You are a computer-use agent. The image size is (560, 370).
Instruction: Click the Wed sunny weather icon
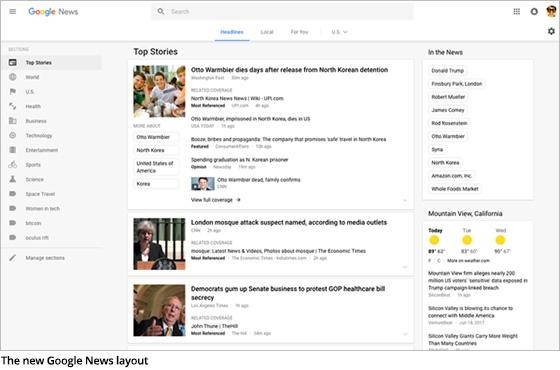tap(500, 240)
